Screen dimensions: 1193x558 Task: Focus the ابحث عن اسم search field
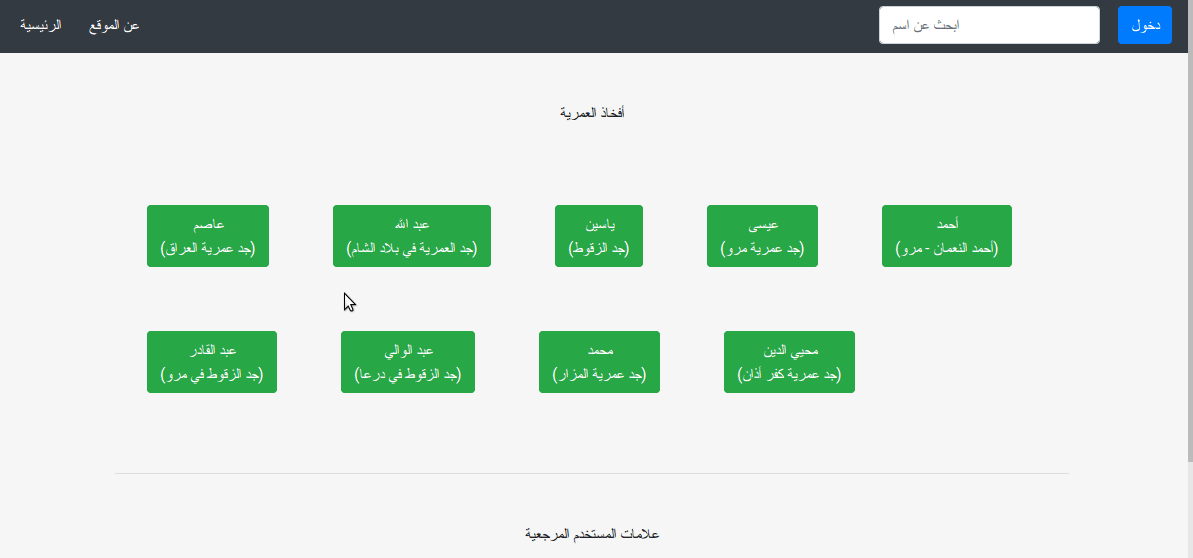click(x=989, y=25)
